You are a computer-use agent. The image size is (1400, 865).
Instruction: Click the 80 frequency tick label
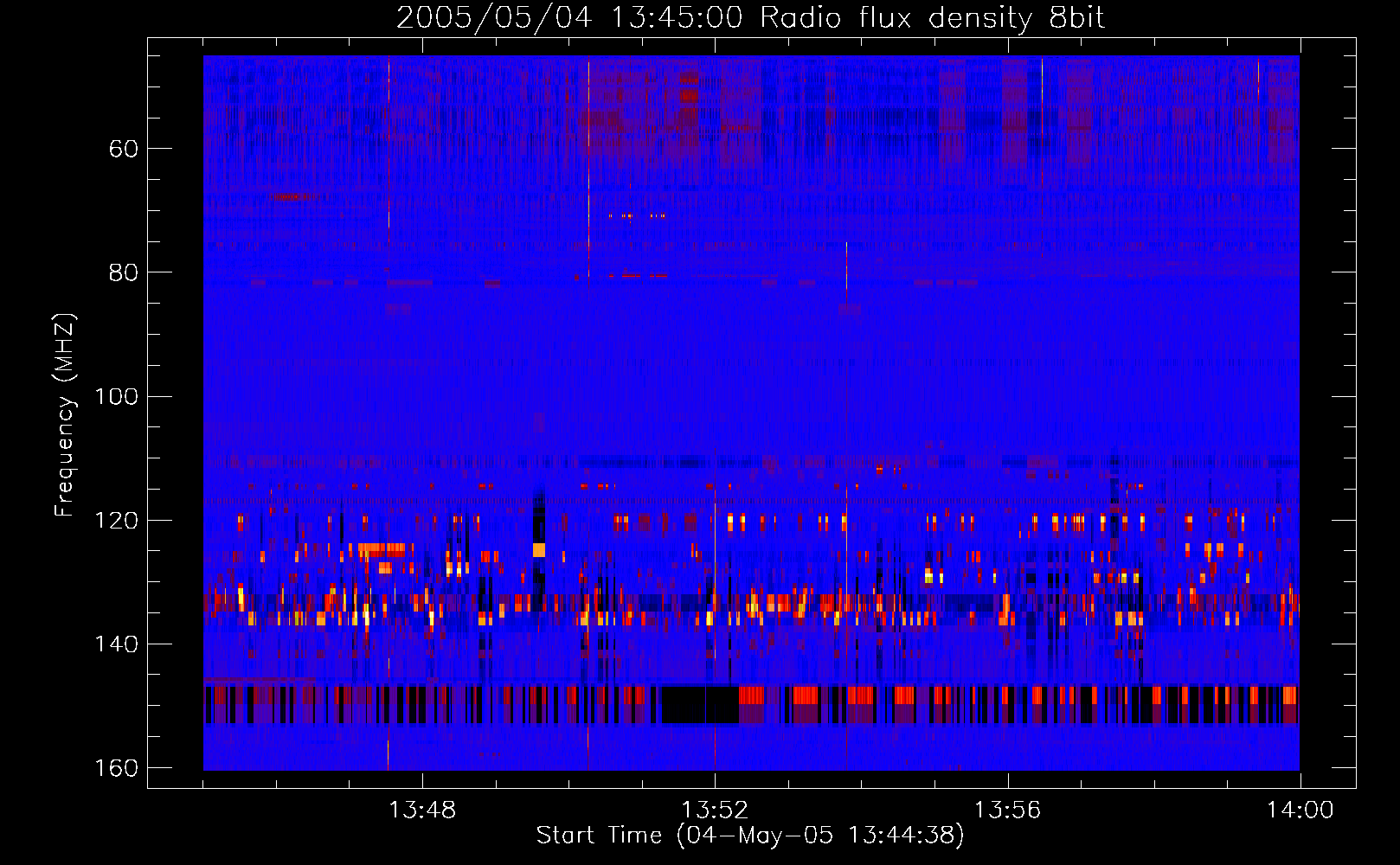pos(124,272)
